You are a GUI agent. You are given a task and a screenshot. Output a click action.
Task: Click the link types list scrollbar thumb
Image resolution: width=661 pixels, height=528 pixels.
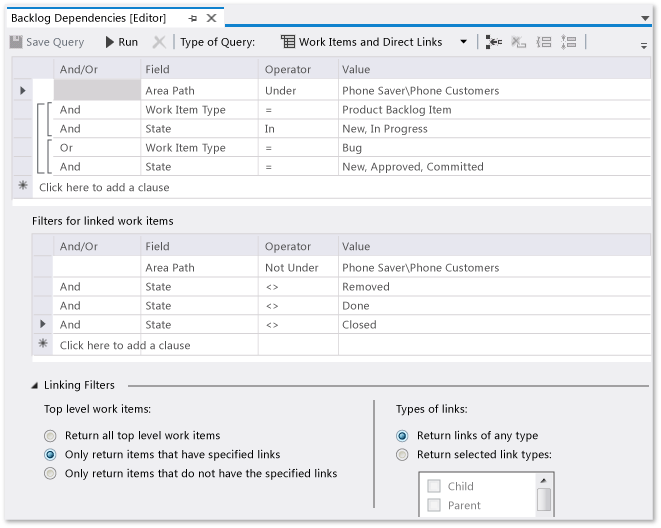[544, 499]
